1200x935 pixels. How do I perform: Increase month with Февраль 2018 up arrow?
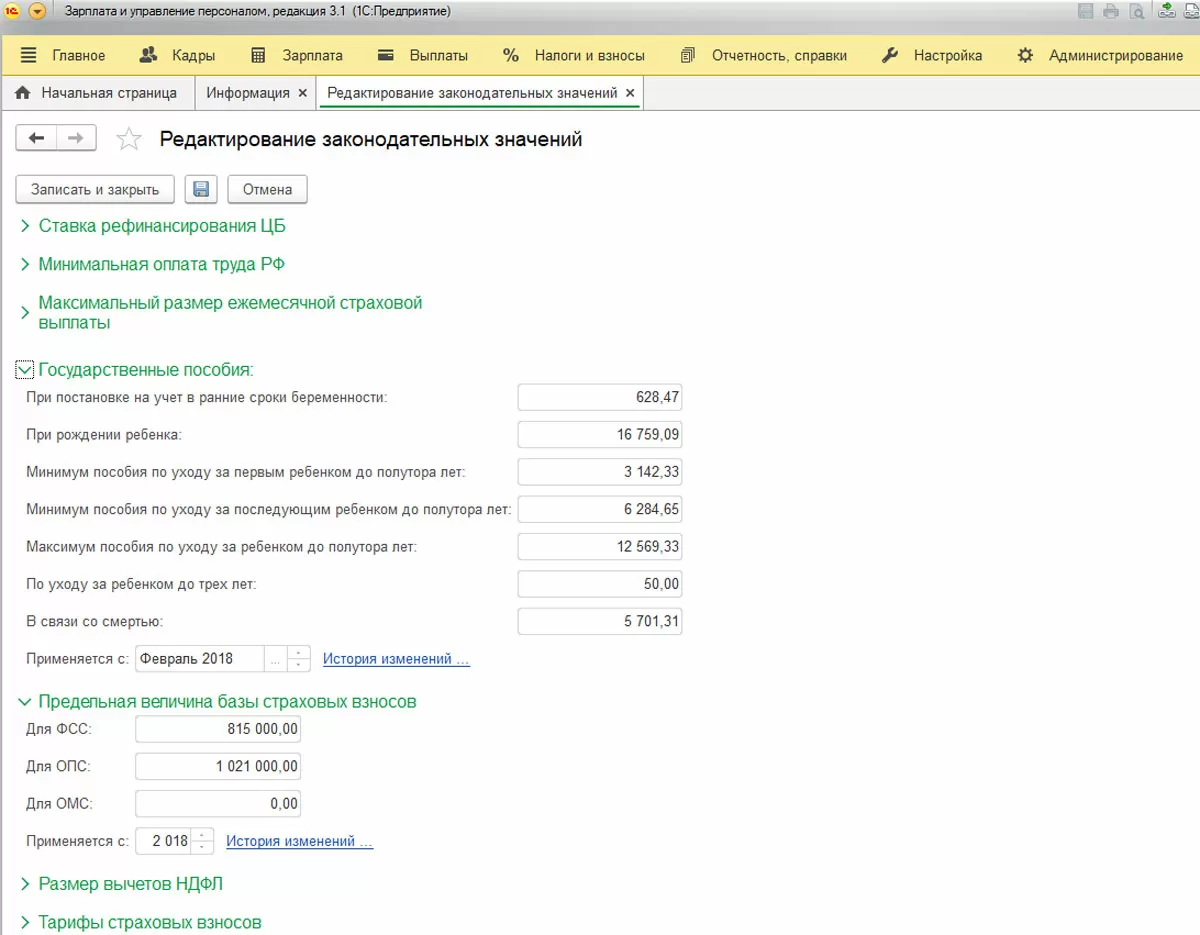pyautogui.click(x=299, y=653)
